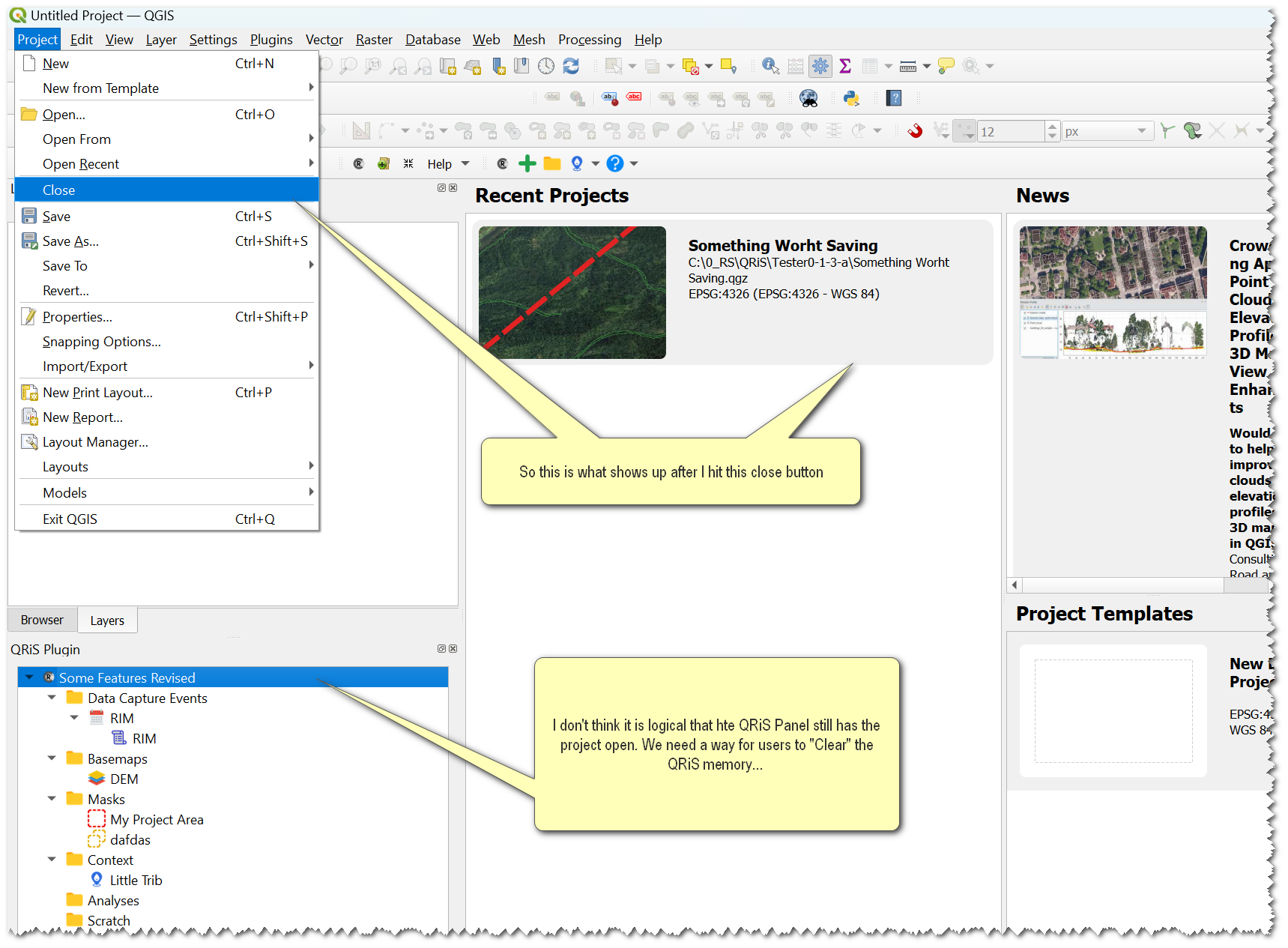The height and width of the screenshot is (948, 1288).
Task: Open an existing QRiS project folder
Action: [551, 163]
